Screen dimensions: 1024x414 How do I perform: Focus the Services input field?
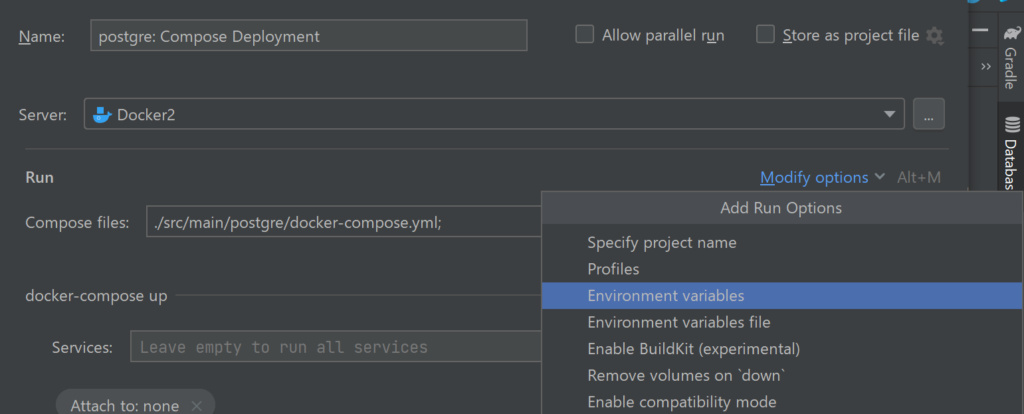pos(335,347)
